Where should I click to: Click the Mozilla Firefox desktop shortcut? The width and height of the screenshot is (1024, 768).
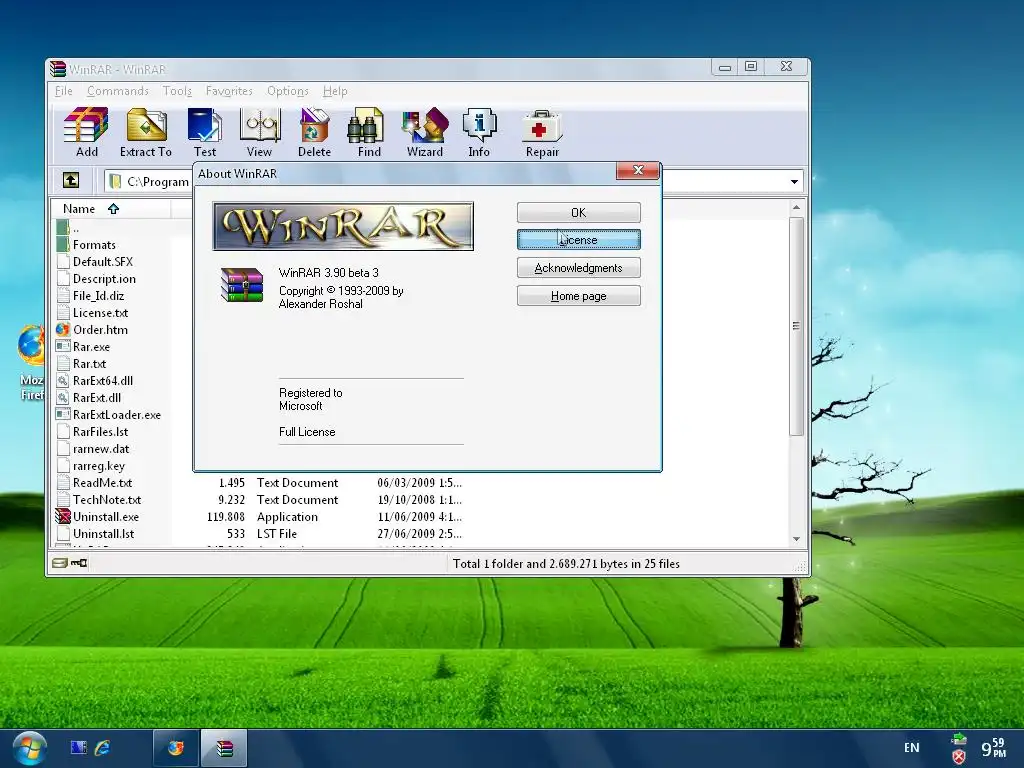(31, 362)
